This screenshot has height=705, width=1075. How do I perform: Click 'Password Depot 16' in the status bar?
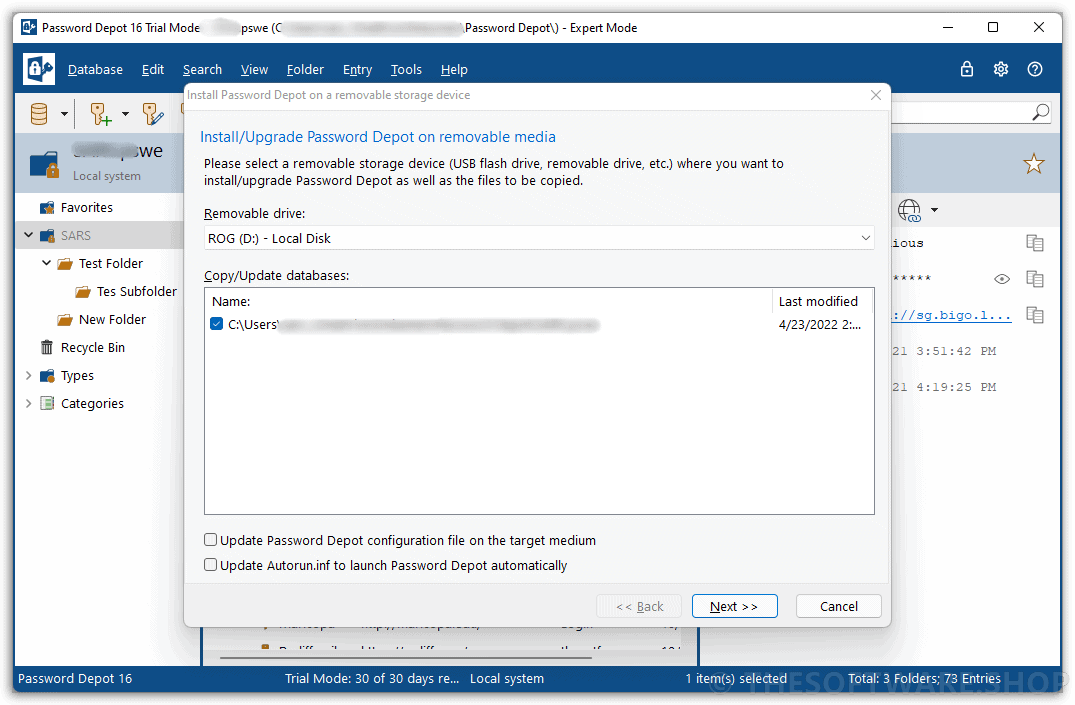pos(75,678)
